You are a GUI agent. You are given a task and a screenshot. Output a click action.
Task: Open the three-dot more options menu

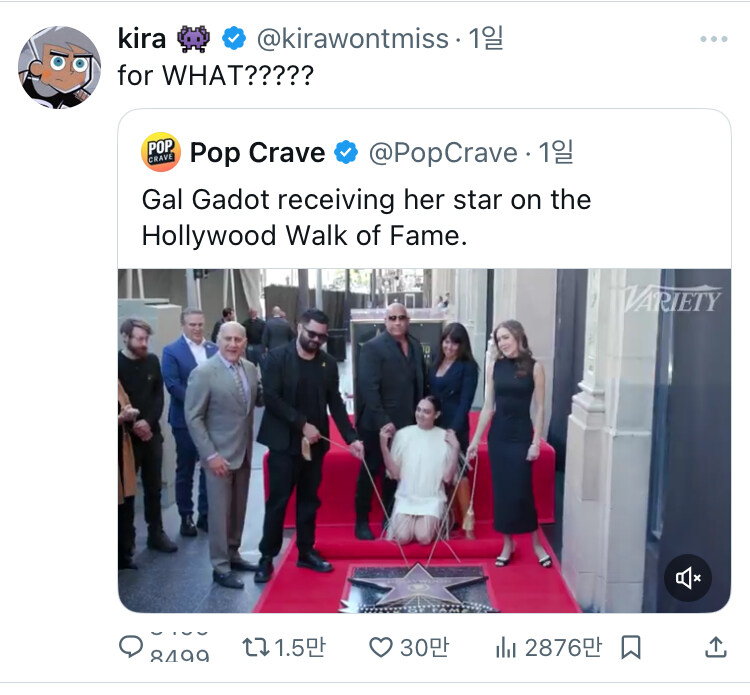click(x=713, y=39)
